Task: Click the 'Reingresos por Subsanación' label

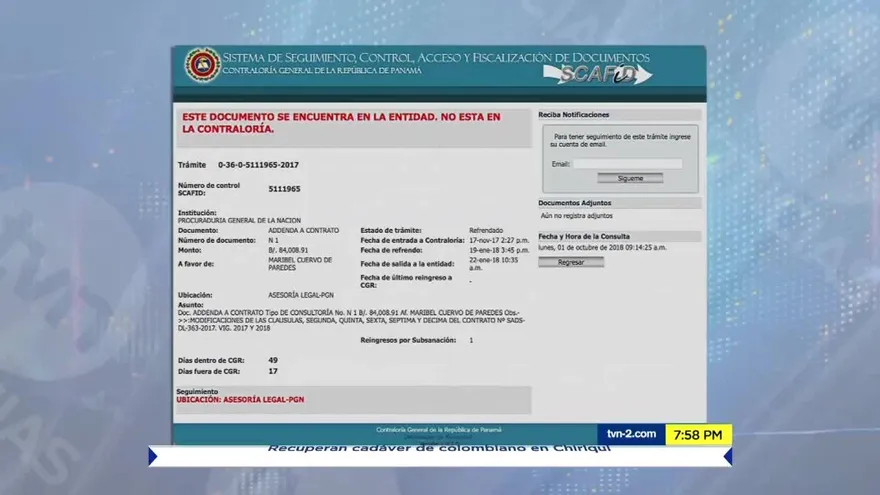Action: [x=408, y=340]
